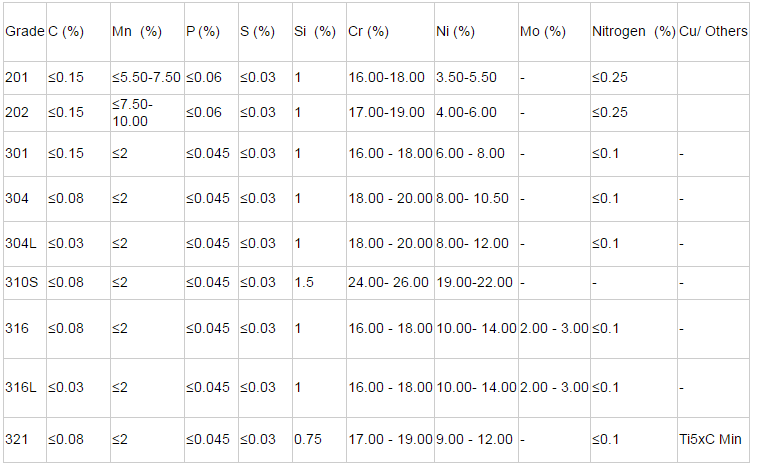Select nickel range 8.00- 10.50
This screenshot has width=763, height=466.
472,198
